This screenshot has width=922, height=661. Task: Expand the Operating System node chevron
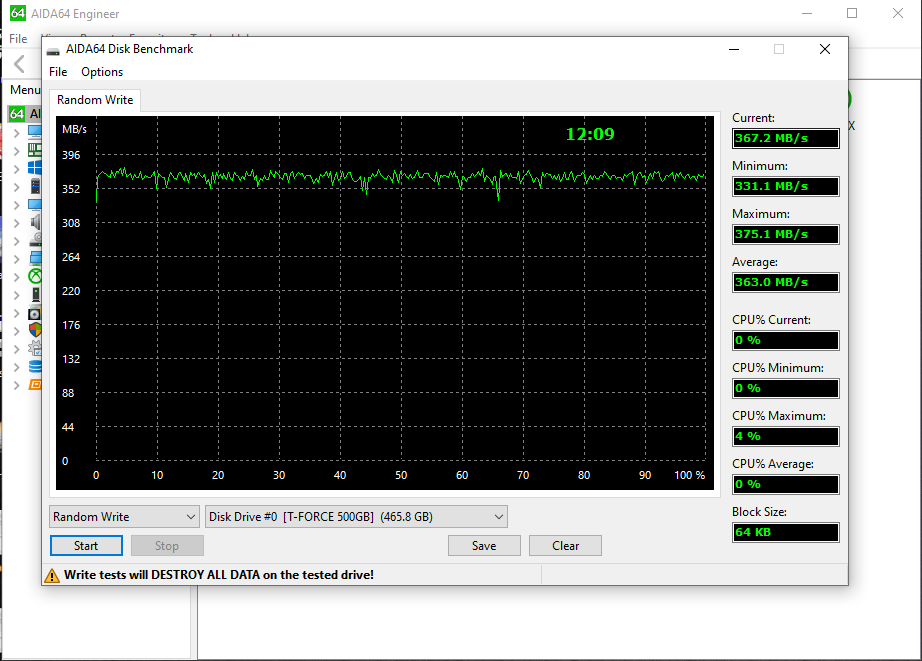click(x=16, y=169)
